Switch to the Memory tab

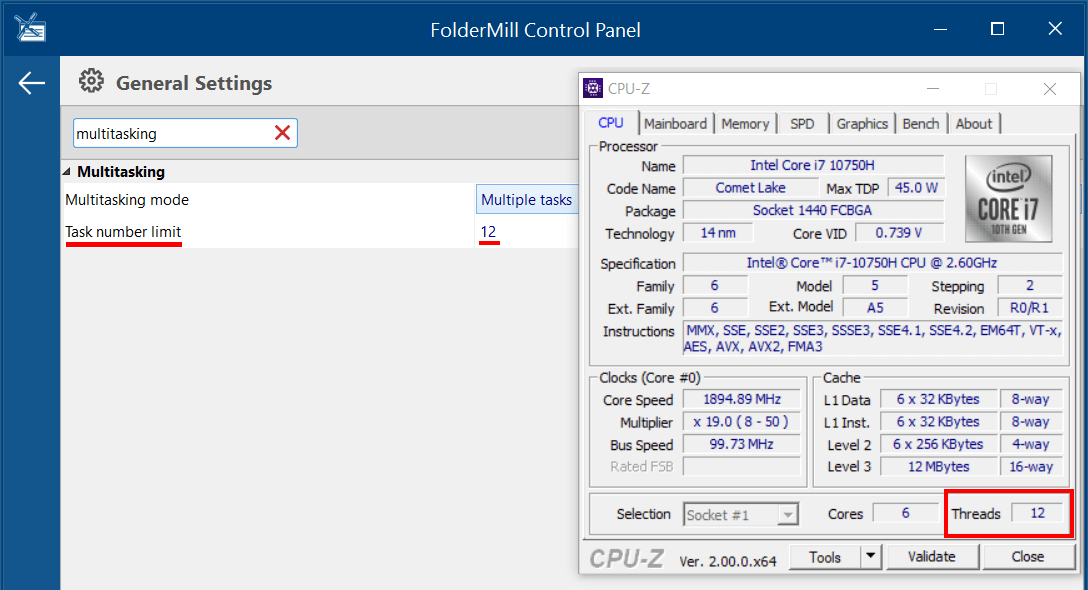(745, 124)
